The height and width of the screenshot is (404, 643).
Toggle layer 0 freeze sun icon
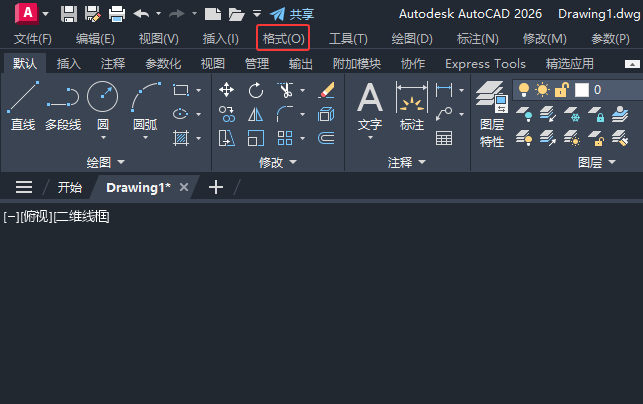(x=542, y=90)
